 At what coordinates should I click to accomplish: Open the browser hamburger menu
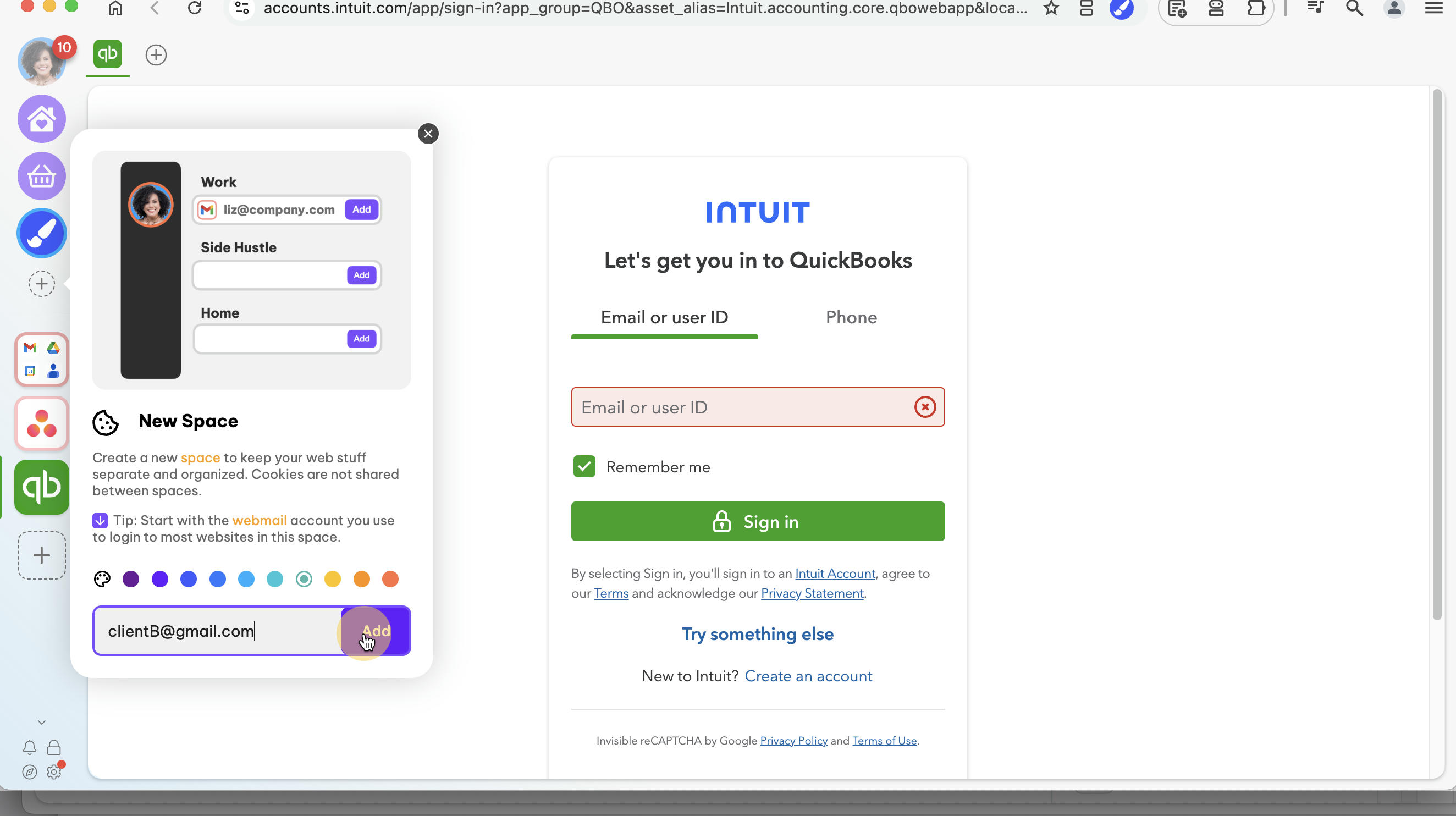[1434, 8]
